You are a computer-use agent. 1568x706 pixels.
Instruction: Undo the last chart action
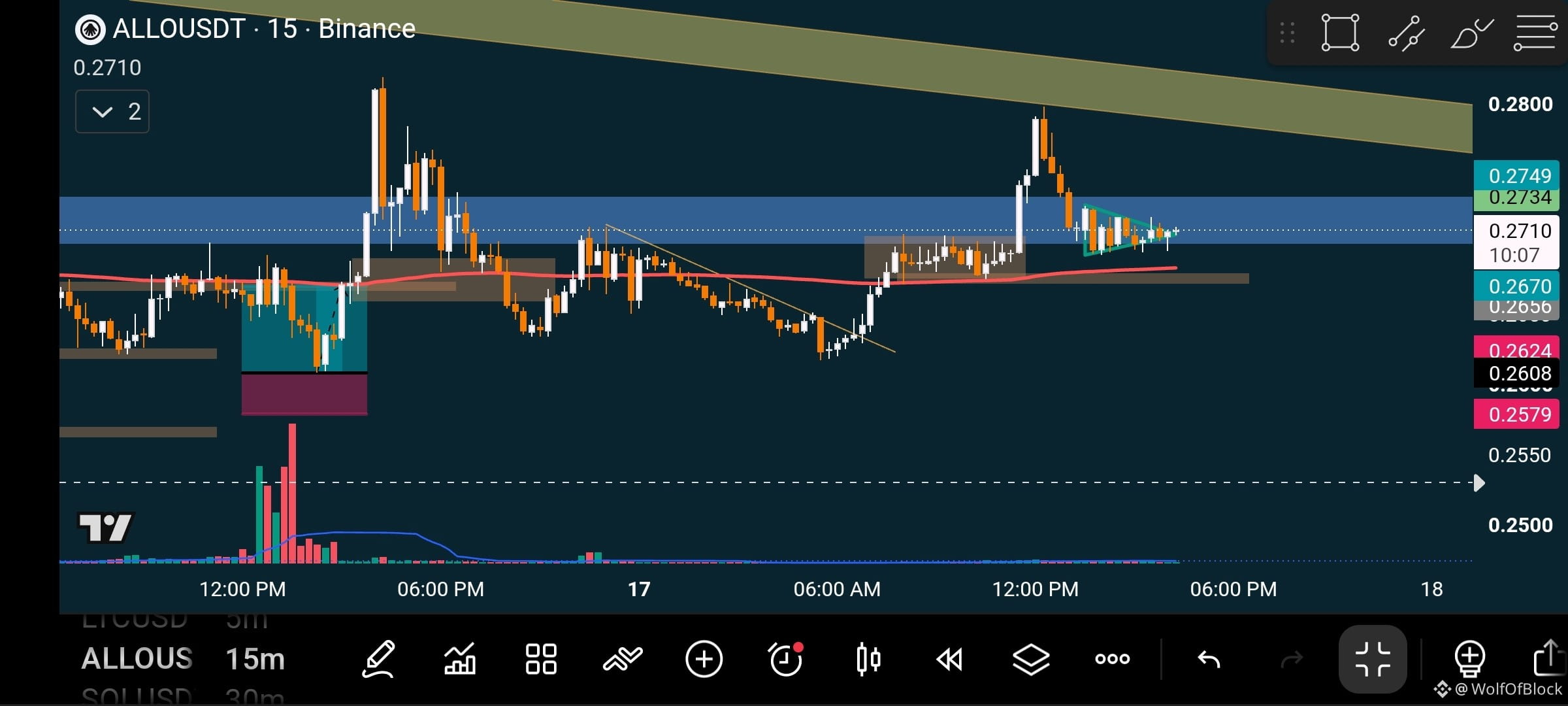[1209, 660]
